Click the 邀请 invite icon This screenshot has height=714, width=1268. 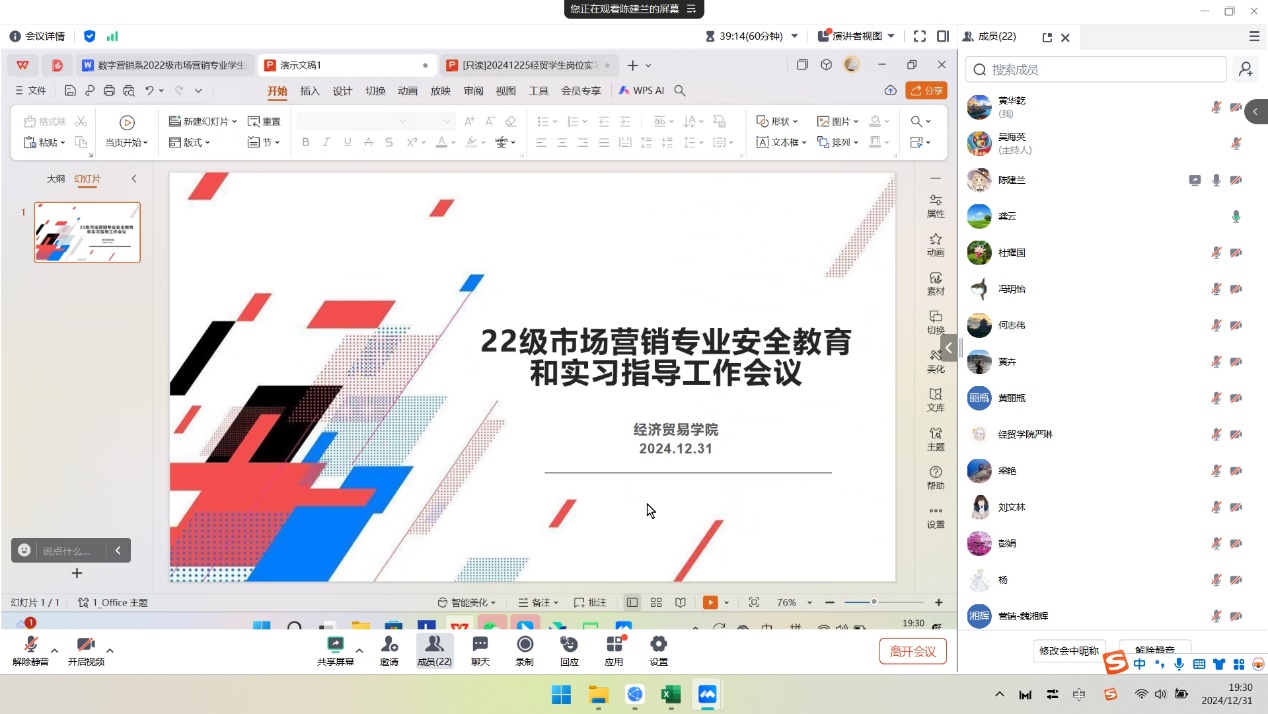[x=389, y=649]
